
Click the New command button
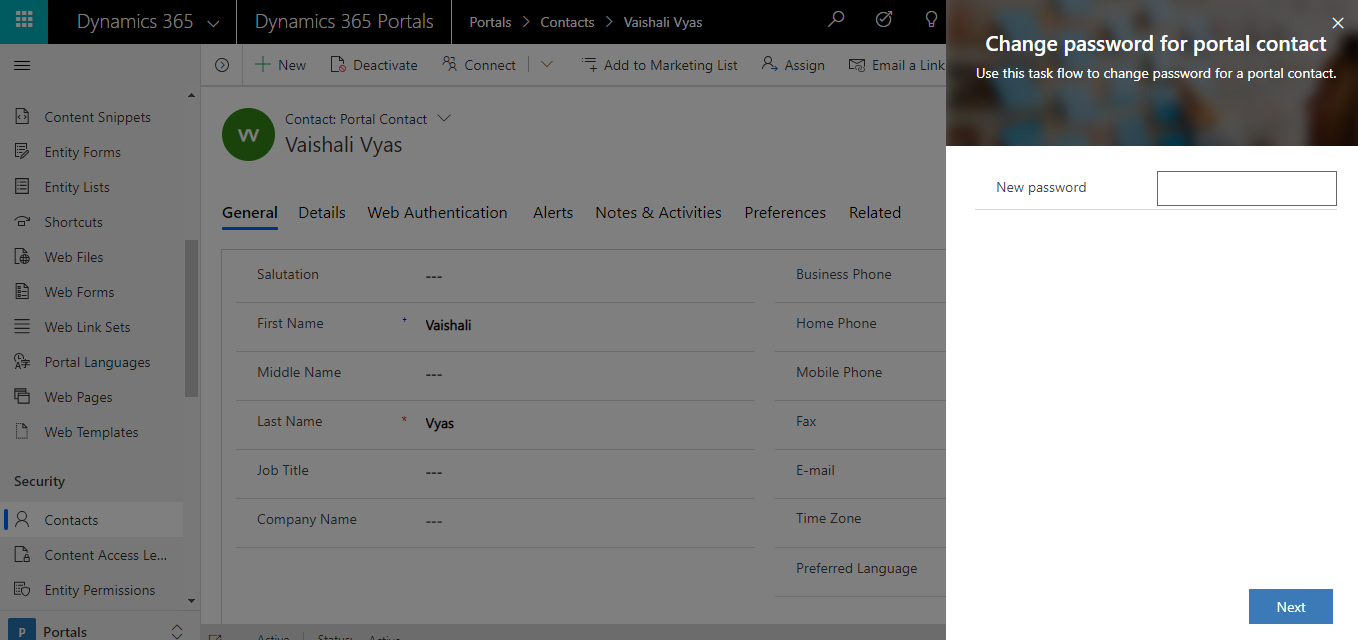pyautogui.click(x=280, y=65)
